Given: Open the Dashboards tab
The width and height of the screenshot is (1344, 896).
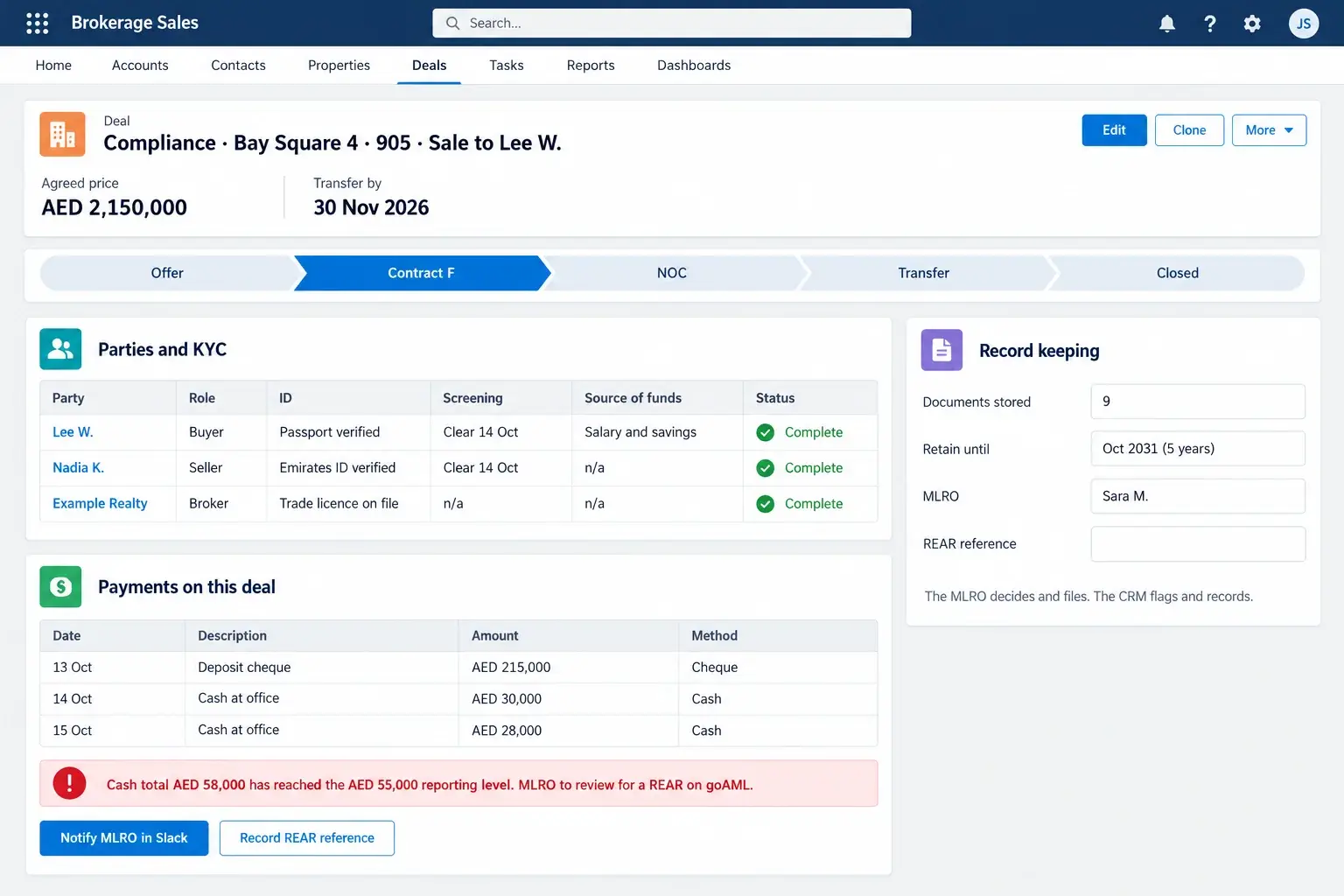Looking at the screenshot, I should (694, 66).
